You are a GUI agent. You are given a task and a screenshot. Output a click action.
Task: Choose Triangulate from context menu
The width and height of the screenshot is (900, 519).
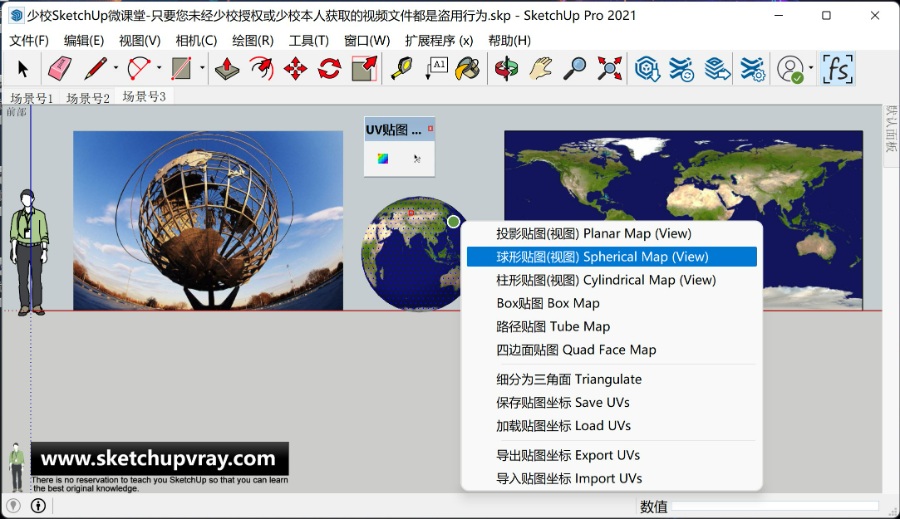pos(612,379)
